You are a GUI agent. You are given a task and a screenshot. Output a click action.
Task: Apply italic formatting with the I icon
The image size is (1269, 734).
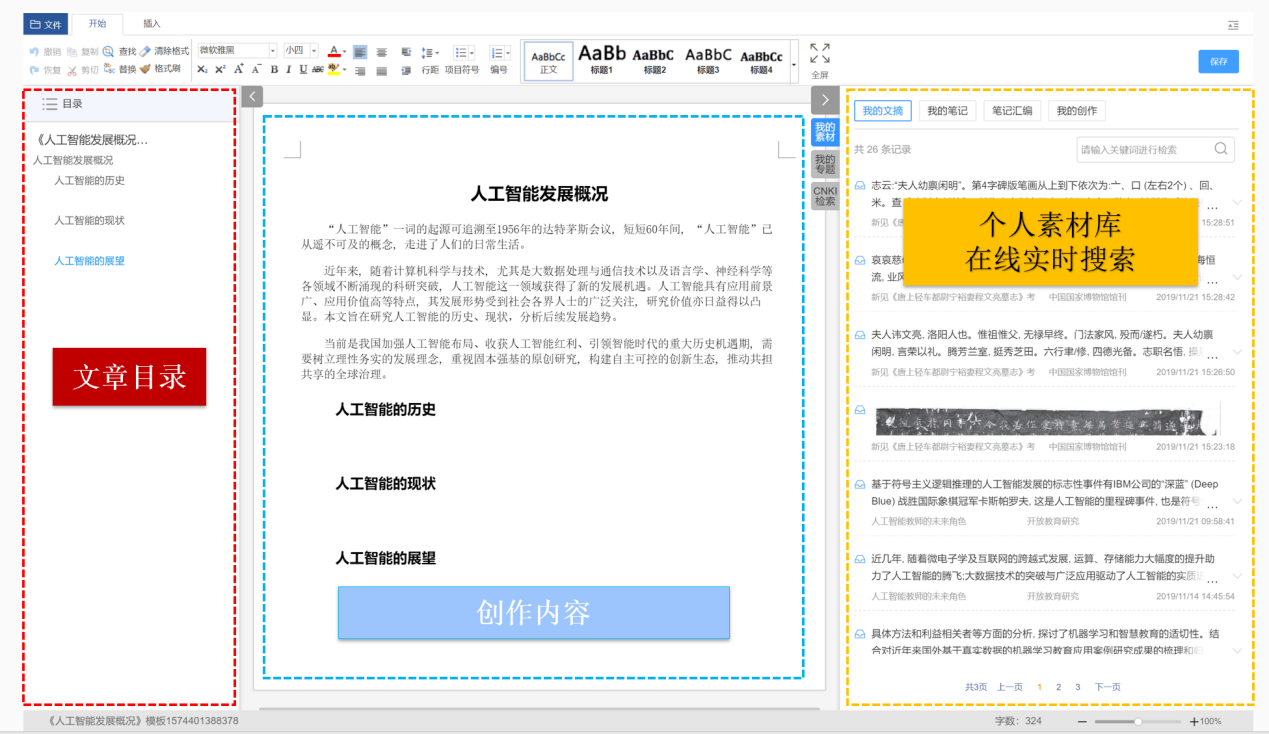click(288, 69)
